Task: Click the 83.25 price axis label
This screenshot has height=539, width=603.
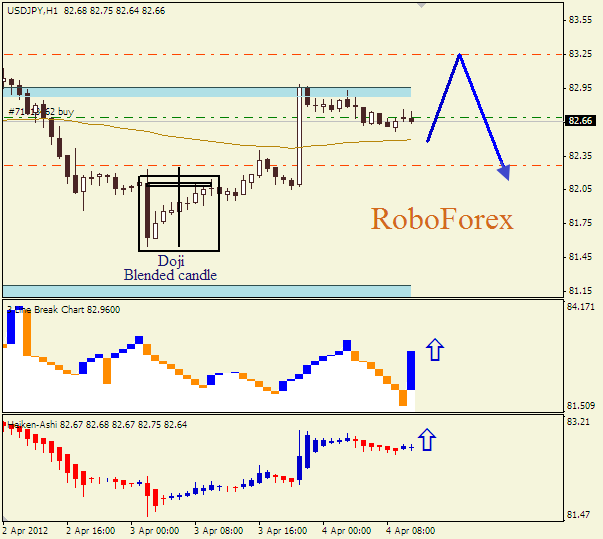Action: (x=579, y=54)
